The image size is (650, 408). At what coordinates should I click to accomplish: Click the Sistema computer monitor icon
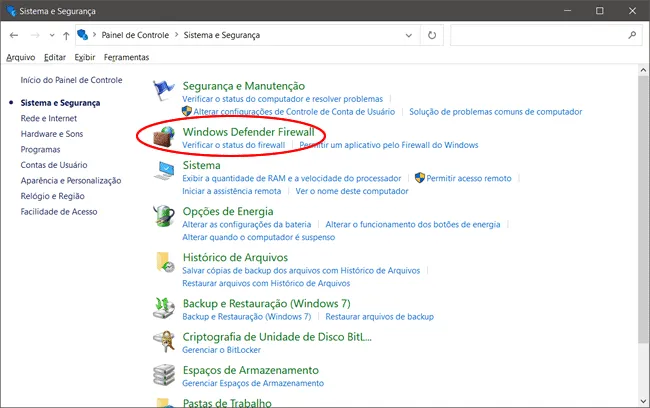click(x=165, y=170)
